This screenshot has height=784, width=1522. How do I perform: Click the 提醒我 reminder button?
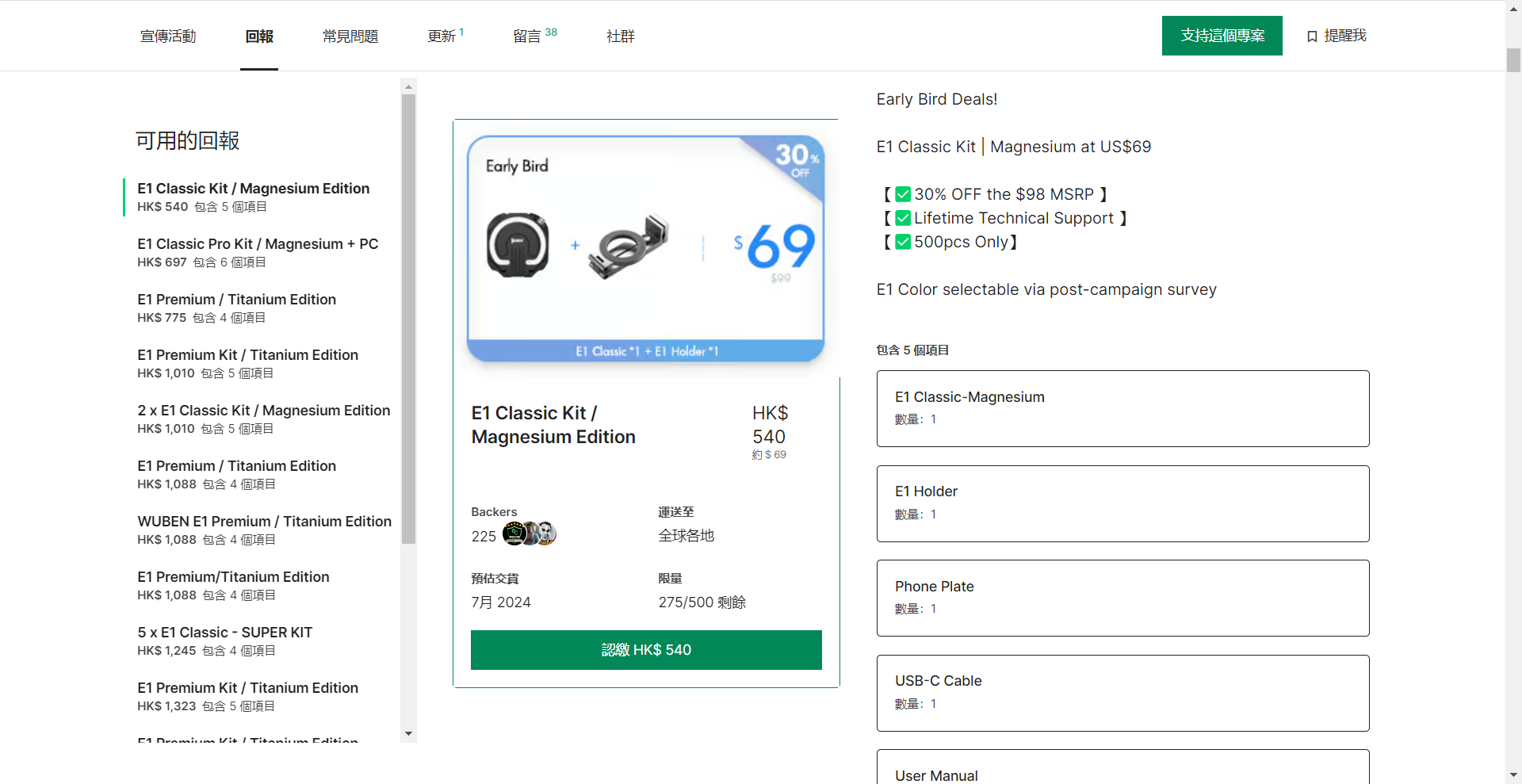point(1337,36)
